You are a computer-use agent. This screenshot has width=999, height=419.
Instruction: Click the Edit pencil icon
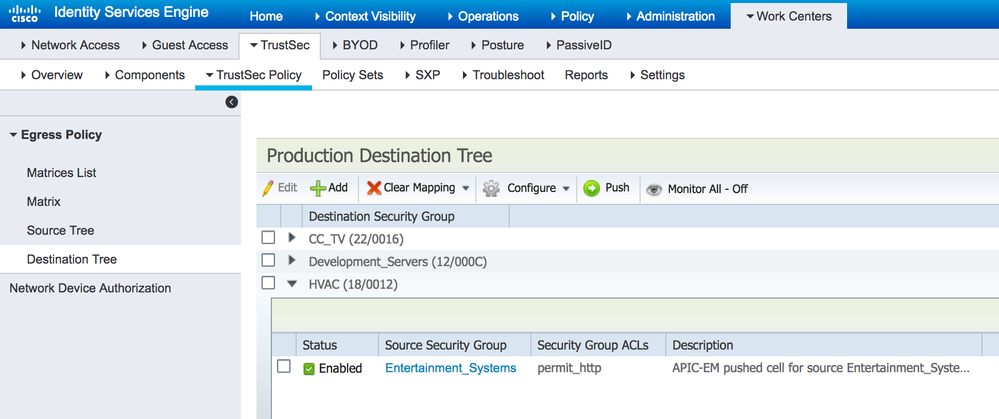pyautogui.click(x=268, y=188)
